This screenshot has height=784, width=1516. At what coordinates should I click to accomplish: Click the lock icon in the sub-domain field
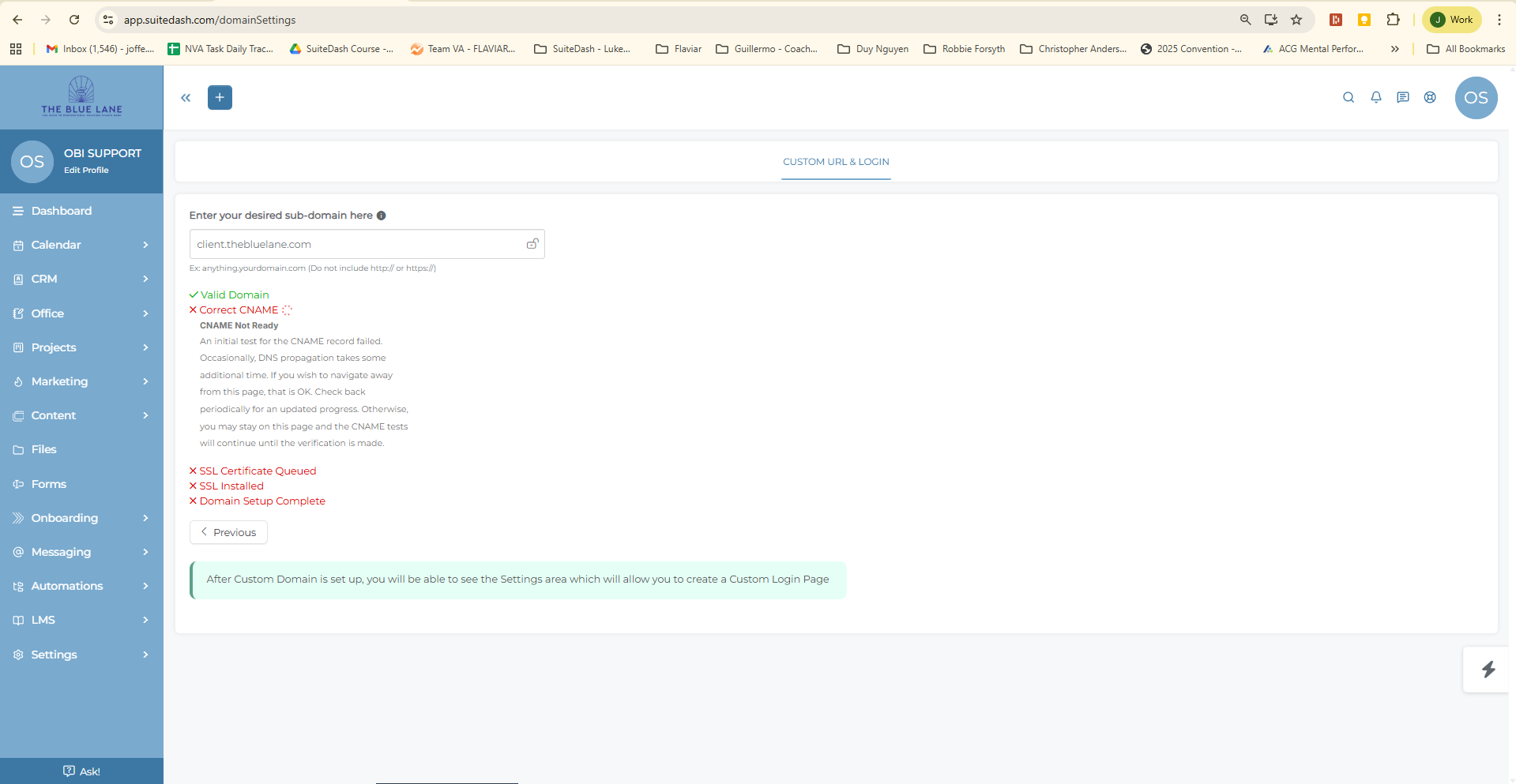tap(532, 244)
